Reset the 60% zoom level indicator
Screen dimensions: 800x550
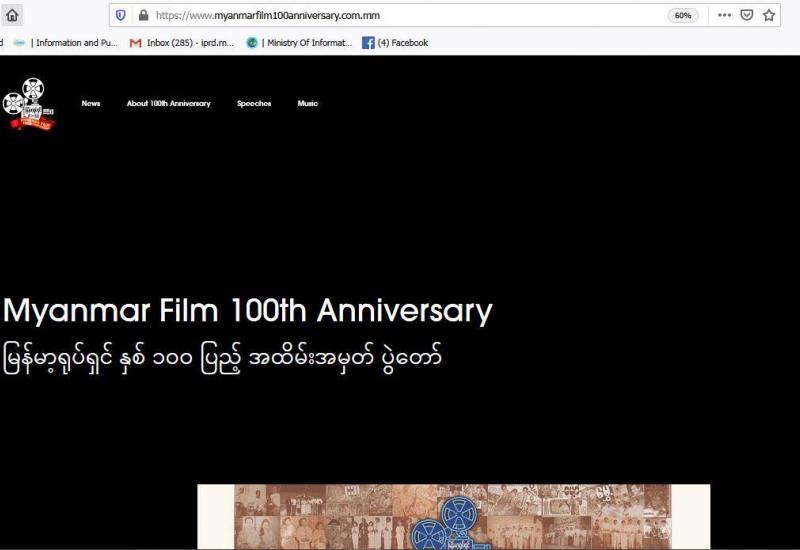(x=683, y=15)
